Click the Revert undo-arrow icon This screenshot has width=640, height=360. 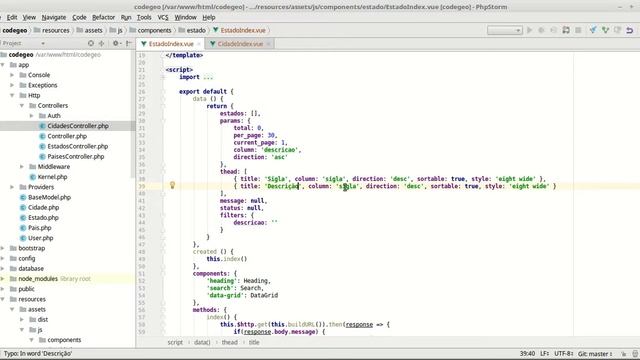click(630, 30)
